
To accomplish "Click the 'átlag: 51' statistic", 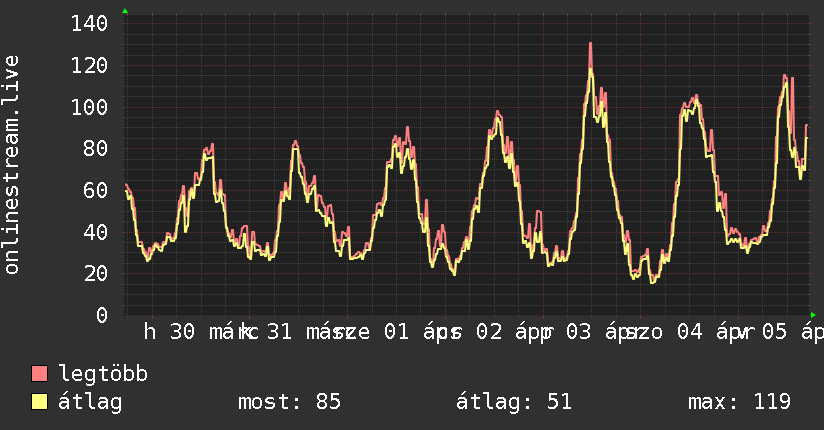I will click(x=514, y=402).
